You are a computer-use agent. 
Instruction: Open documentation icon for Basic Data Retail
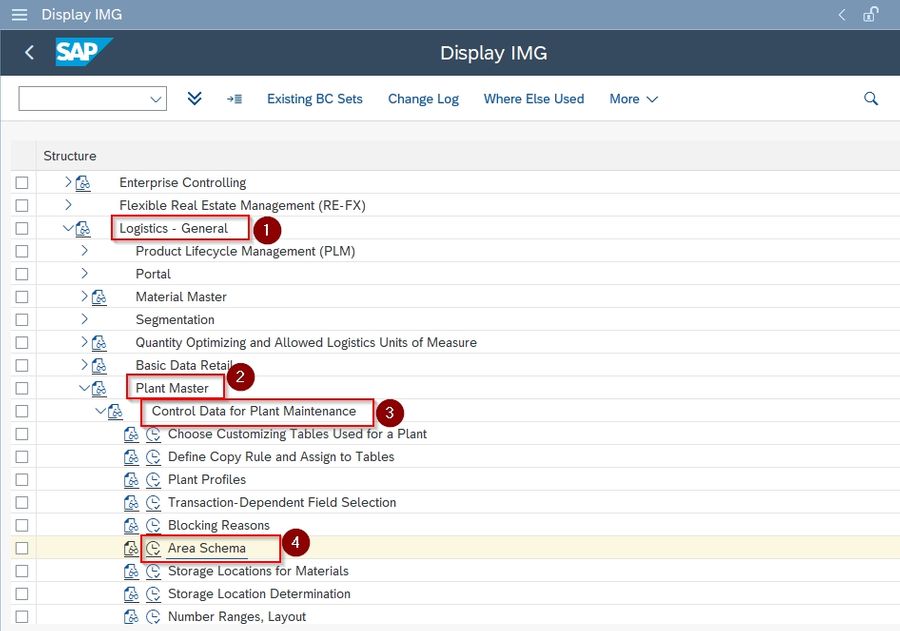[99, 366]
